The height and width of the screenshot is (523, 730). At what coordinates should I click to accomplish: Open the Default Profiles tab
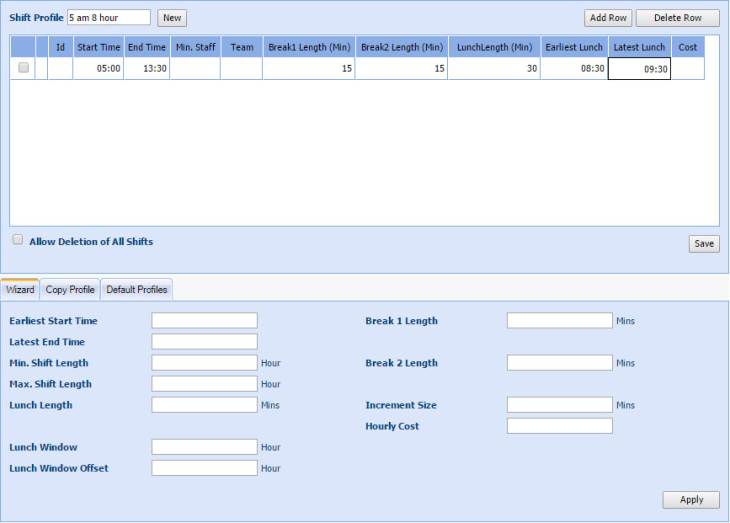(138, 290)
